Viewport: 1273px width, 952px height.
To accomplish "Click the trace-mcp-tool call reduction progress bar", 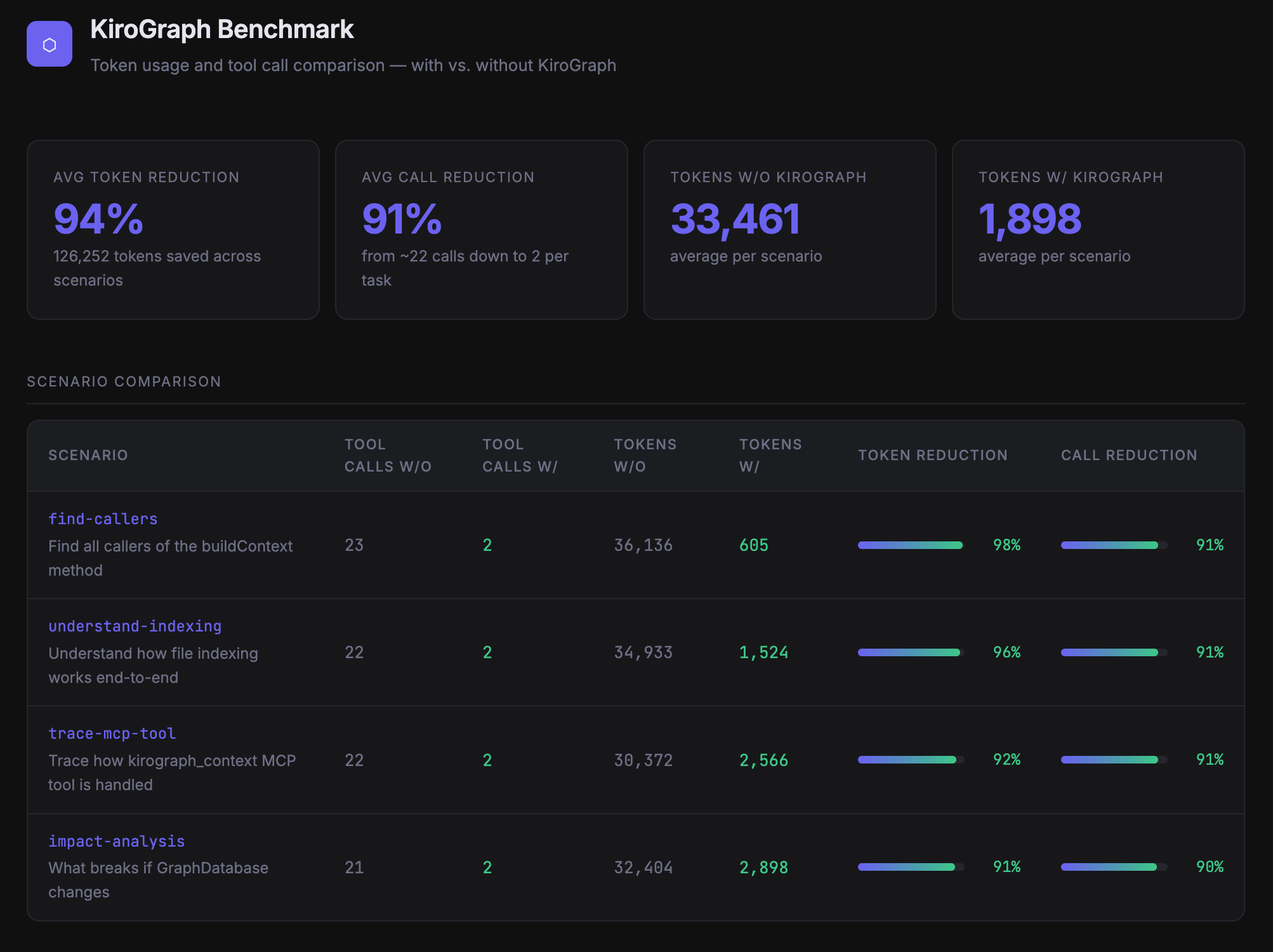I will [1114, 760].
